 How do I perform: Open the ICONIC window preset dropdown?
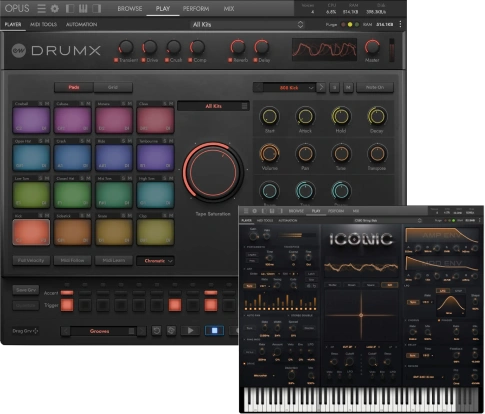[388, 220]
